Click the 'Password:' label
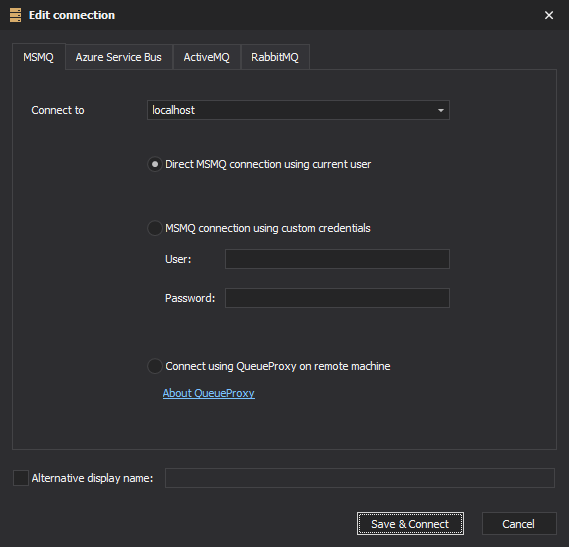Screen dimensions: 569x547 click(x=190, y=298)
